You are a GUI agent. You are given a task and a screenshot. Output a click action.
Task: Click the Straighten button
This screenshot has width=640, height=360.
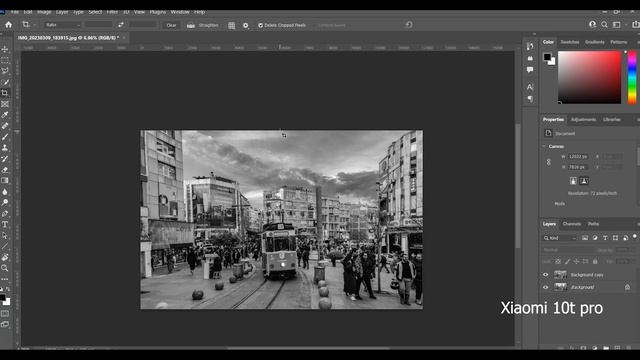[x=203, y=25]
